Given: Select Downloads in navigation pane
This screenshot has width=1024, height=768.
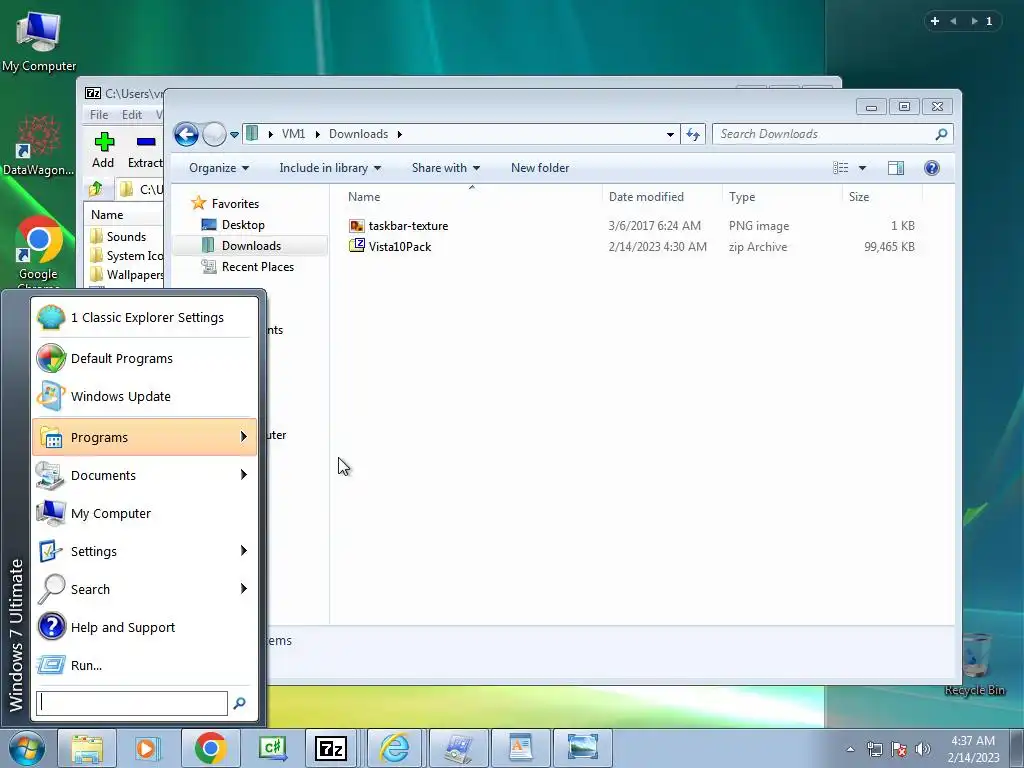Looking at the screenshot, I should 250,246.
